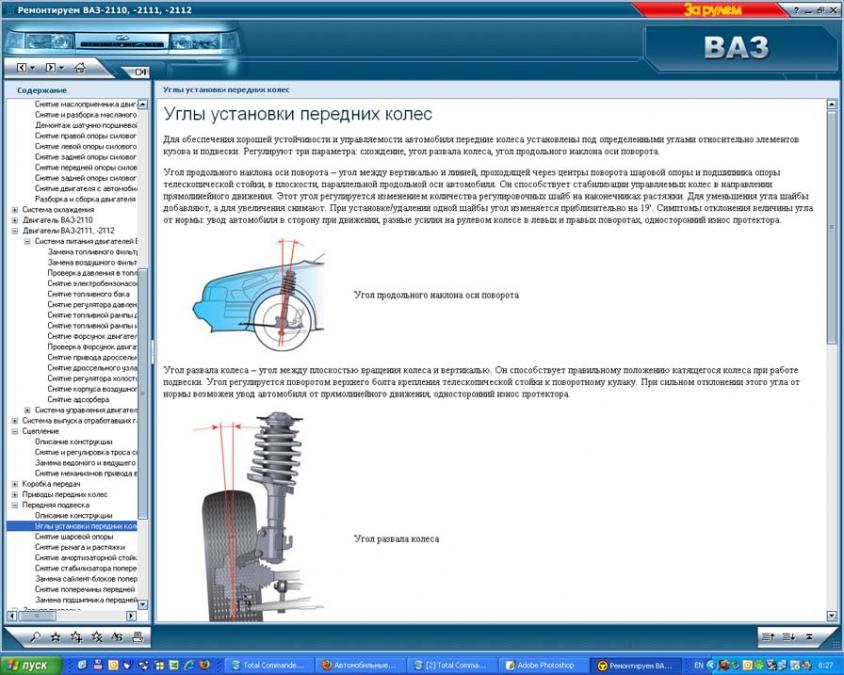Click the title bar help question mark button
844x675 pixels.
pos(796,10)
